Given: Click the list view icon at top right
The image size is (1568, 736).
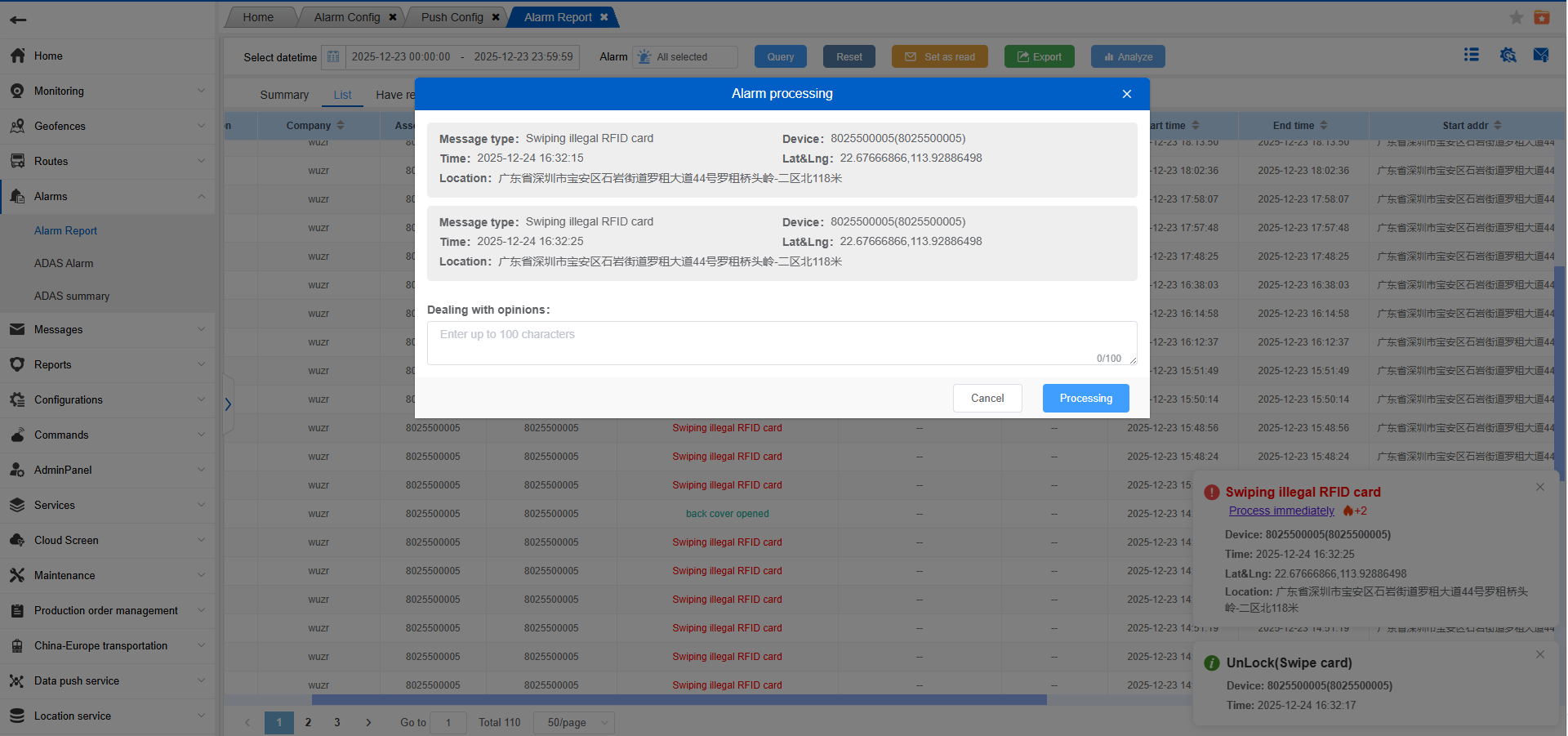Looking at the screenshot, I should point(1472,55).
